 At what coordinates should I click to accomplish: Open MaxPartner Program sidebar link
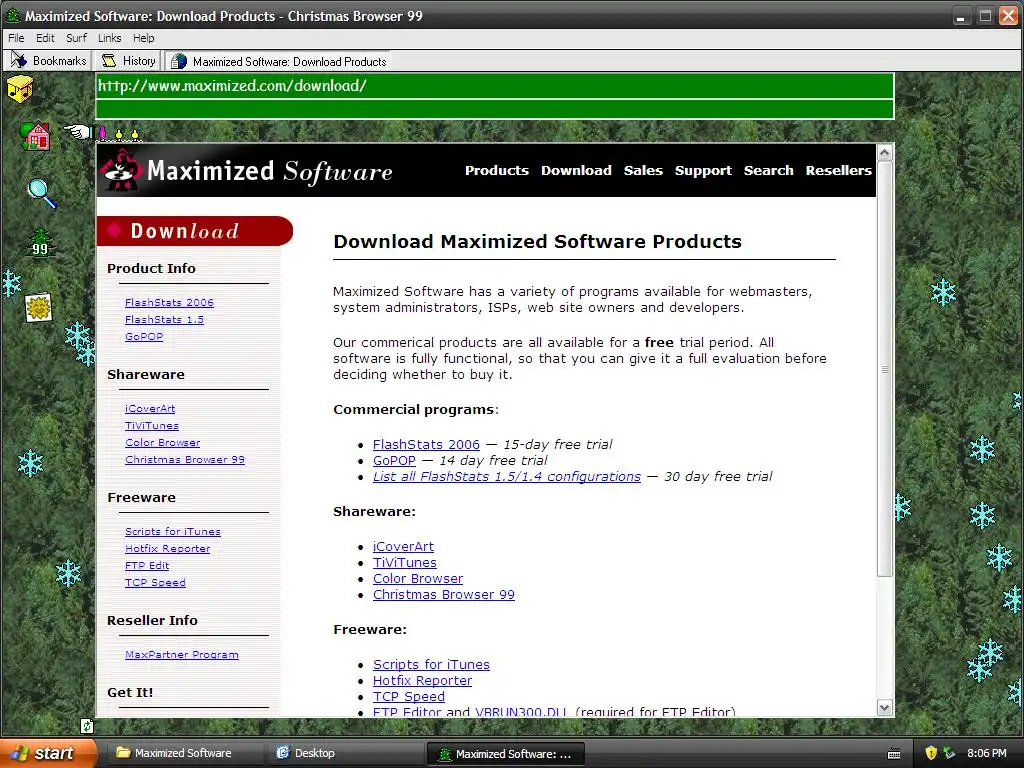(x=182, y=654)
